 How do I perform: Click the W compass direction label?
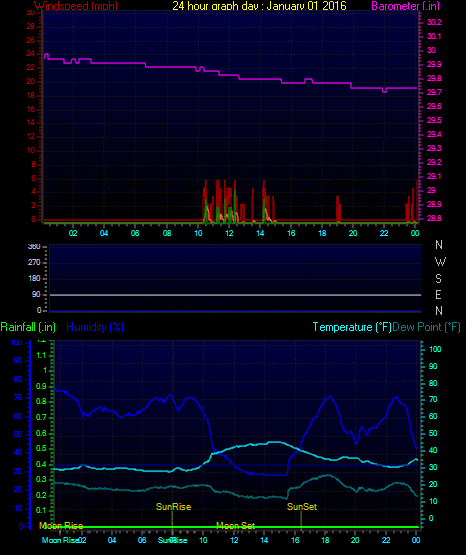tap(440, 262)
